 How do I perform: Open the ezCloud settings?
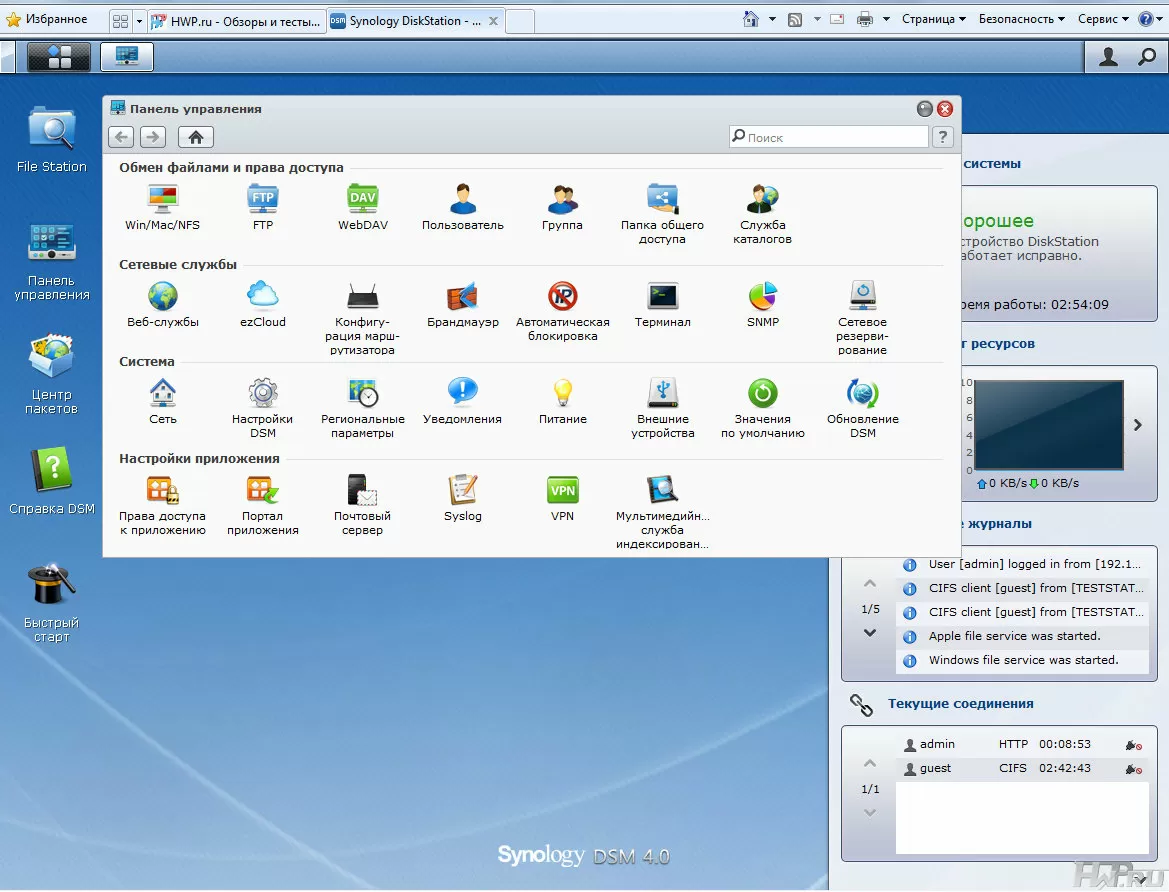click(x=262, y=304)
